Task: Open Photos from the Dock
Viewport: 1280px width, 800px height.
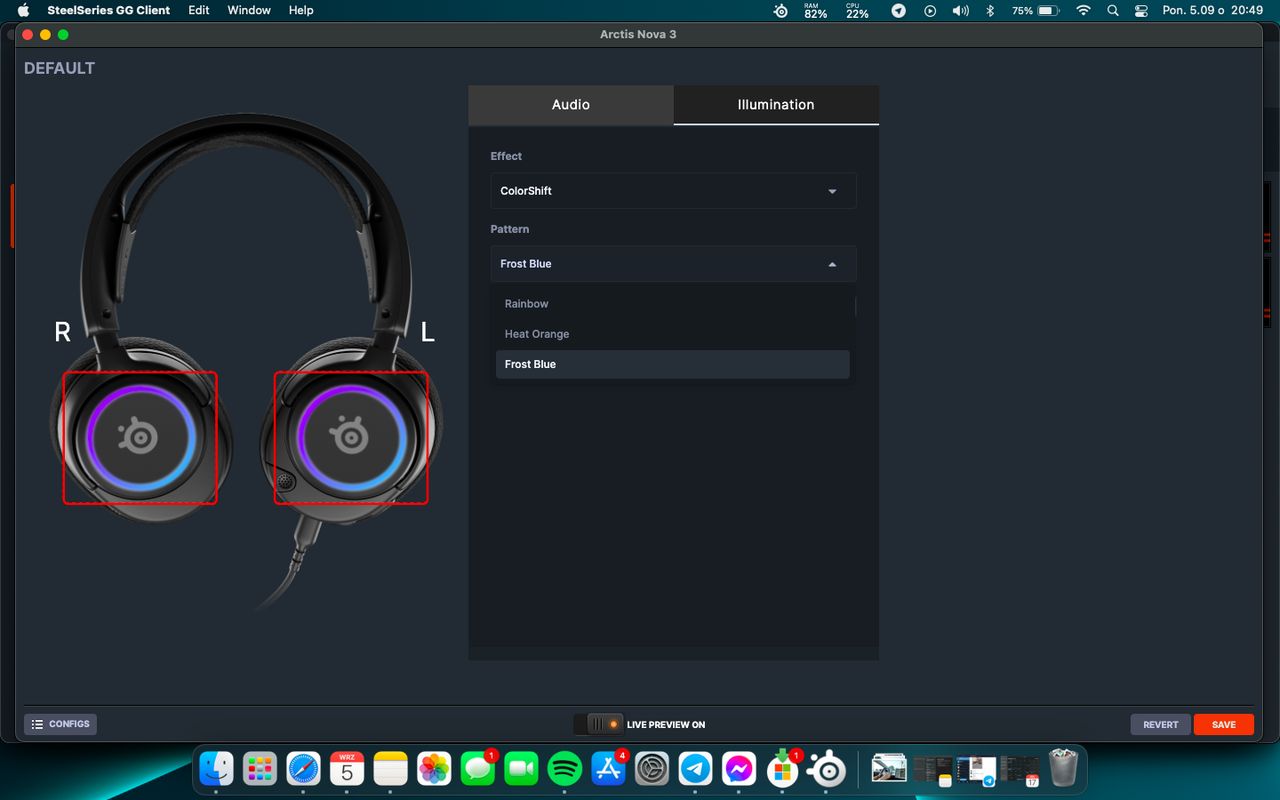Action: (434, 768)
